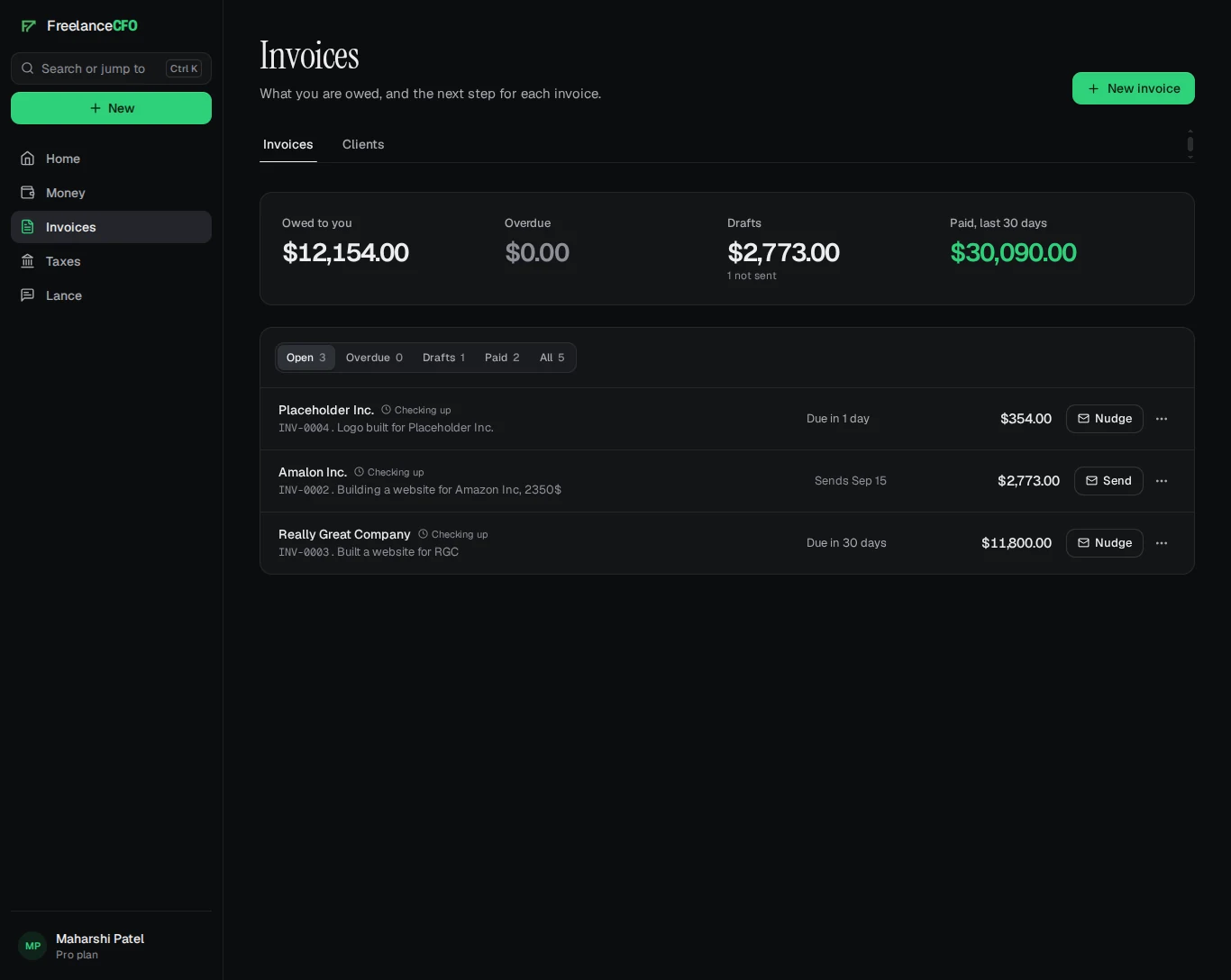Click the green New invoice button
The height and width of the screenshot is (980, 1231).
(1133, 88)
